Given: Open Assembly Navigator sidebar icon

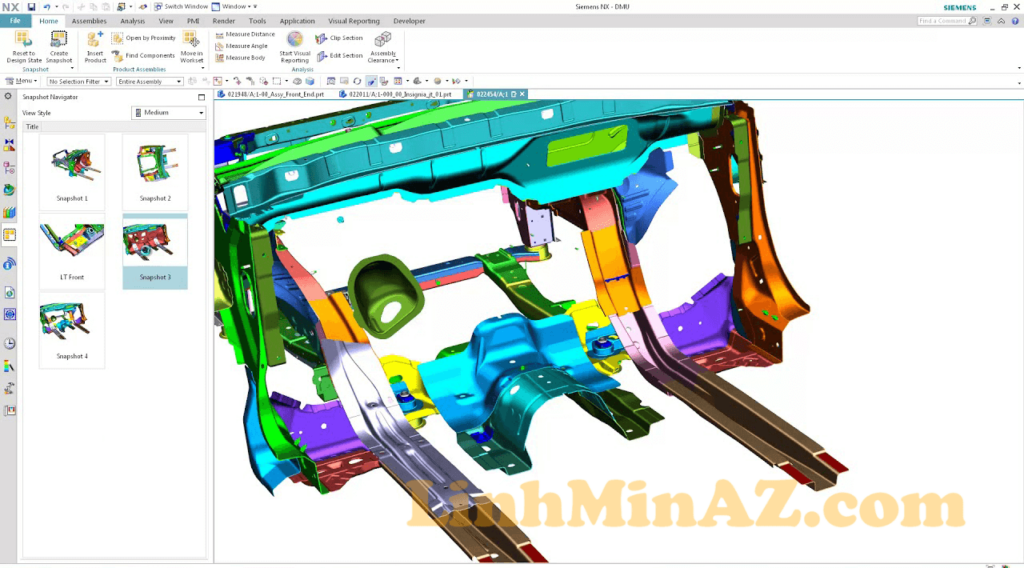Looking at the screenshot, I should tap(9, 123).
